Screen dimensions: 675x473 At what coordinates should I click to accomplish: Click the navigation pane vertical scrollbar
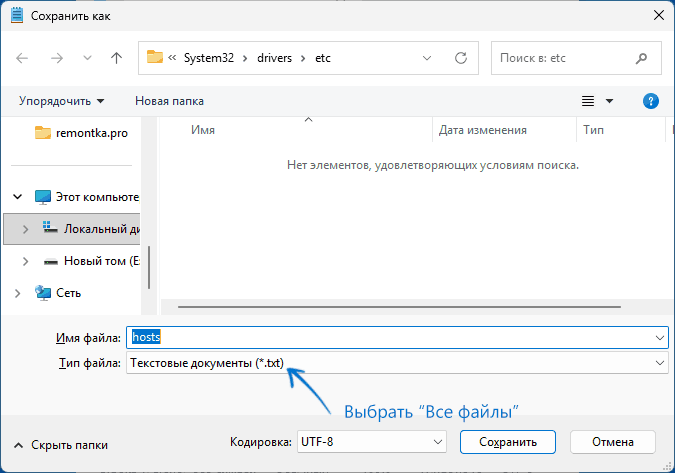pos(149,267)
